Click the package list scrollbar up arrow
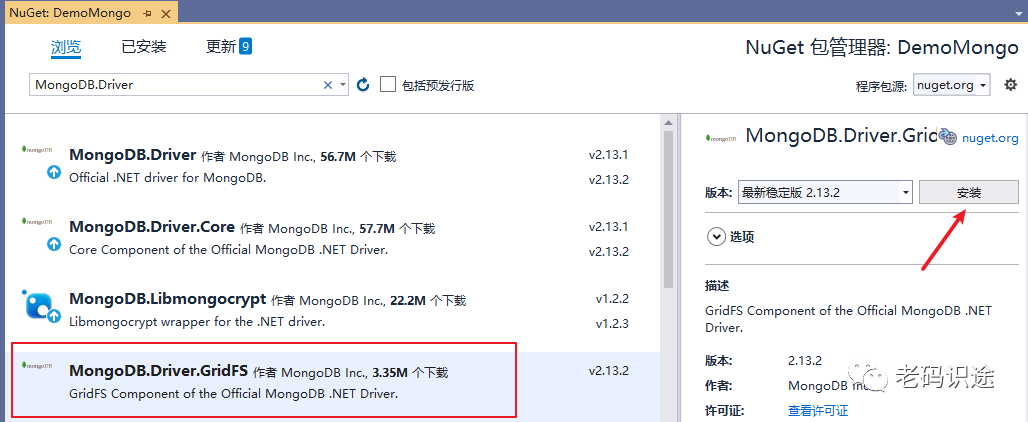1028x422 pixels. 668,123
